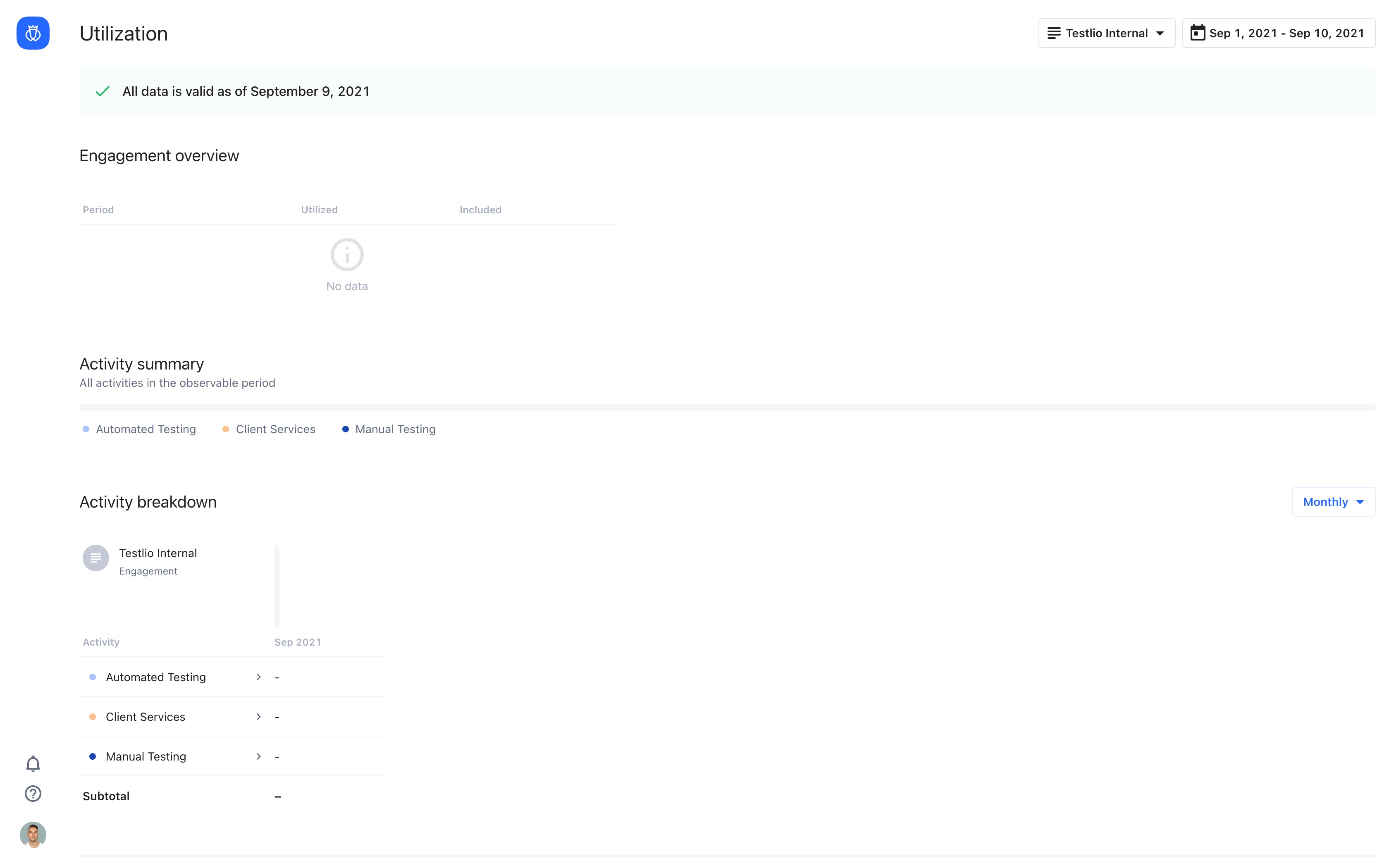The image size is (1389, 868).
Task: Click the Sep 2021 column header
Action: tap(297, 642)
